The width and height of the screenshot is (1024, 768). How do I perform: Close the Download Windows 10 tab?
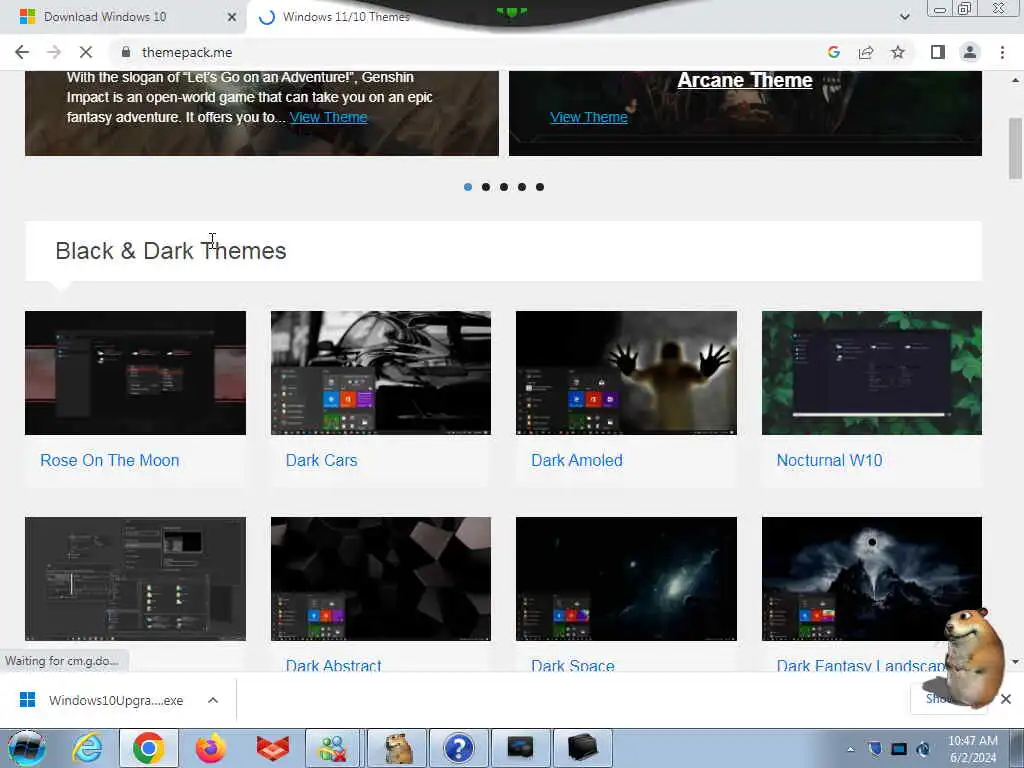[232, 17]
